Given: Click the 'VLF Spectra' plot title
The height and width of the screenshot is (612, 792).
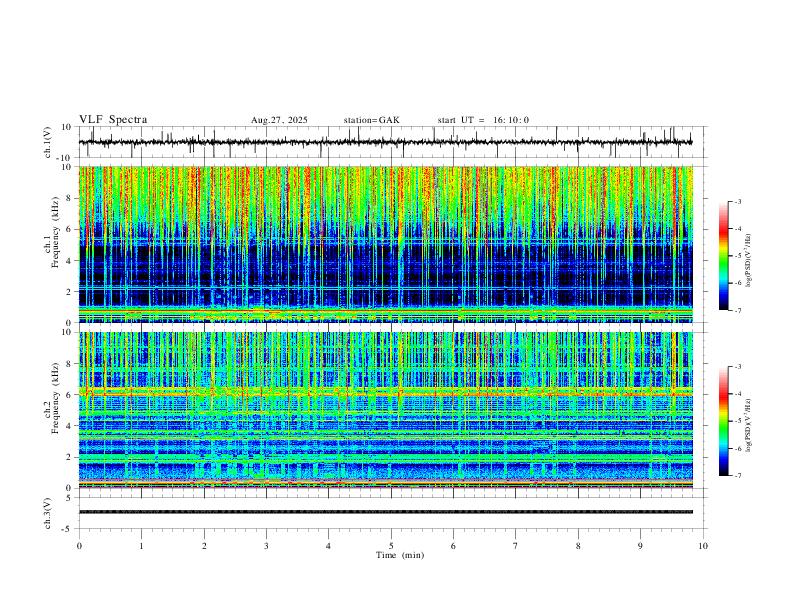Looking at the screenshot, I should [113, 120].
